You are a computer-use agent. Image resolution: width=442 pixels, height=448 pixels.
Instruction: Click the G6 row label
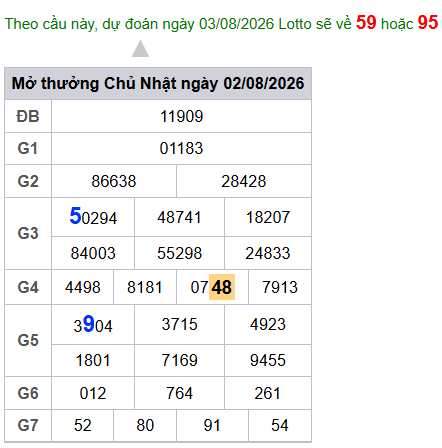point(28,393)
